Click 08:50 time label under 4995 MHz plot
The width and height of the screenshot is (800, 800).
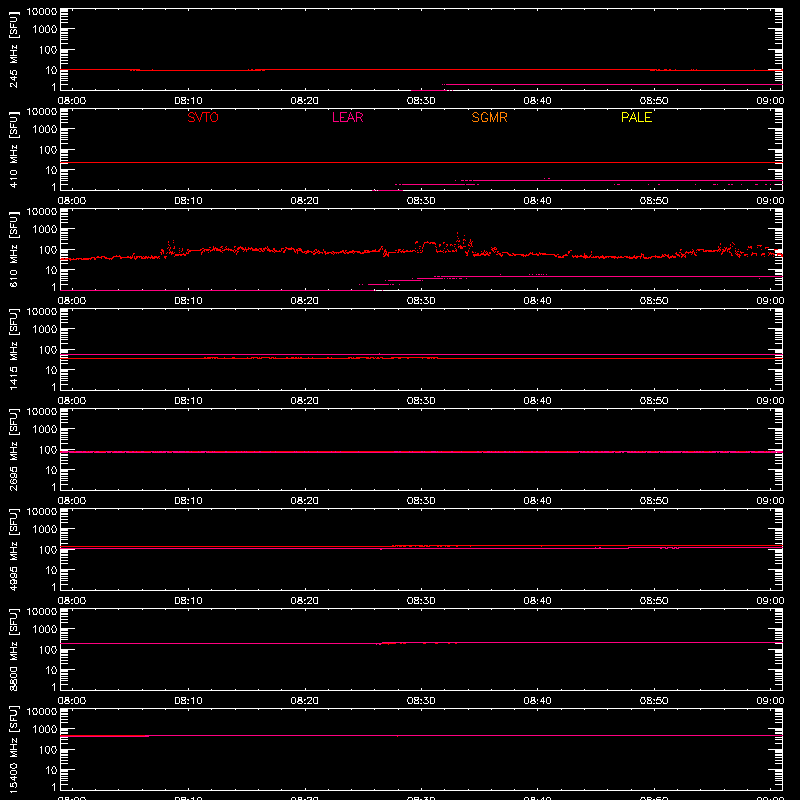pos(654,601)
